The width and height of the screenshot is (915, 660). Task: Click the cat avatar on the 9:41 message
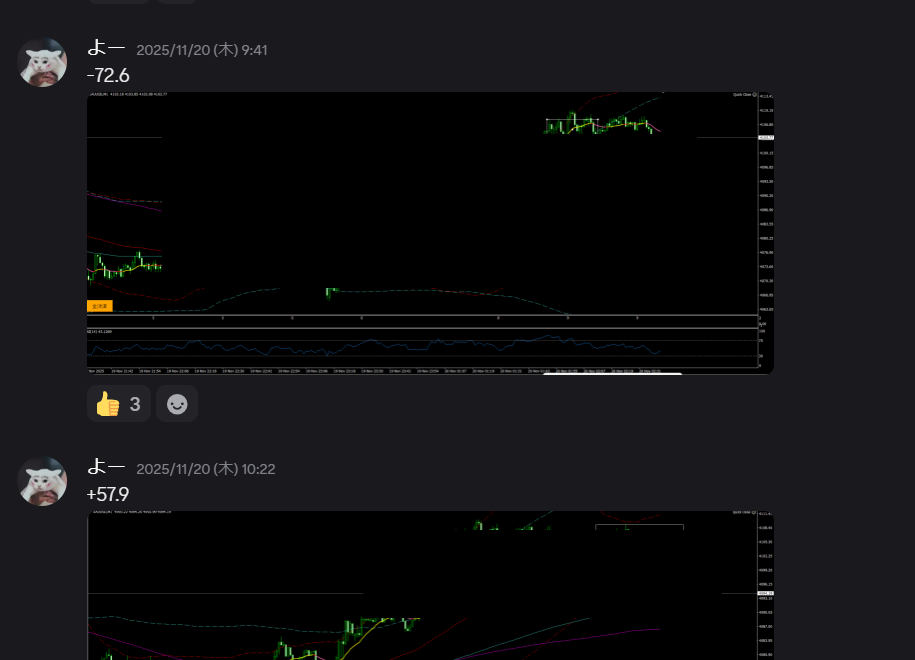click(x=43, y=63)
